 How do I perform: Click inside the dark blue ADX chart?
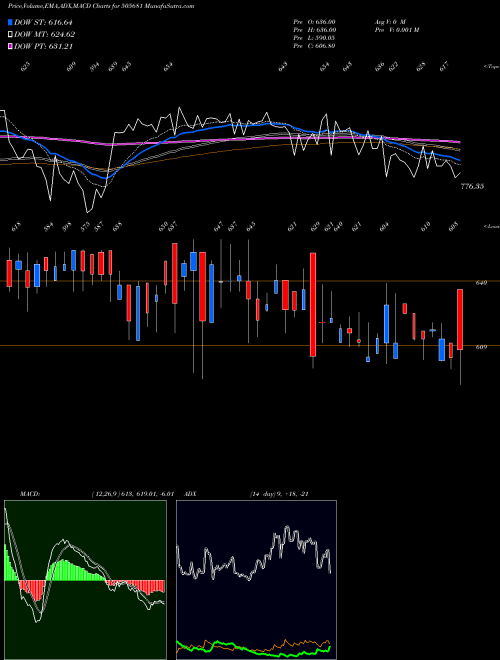pyautogui.click(x=256, y=580)
